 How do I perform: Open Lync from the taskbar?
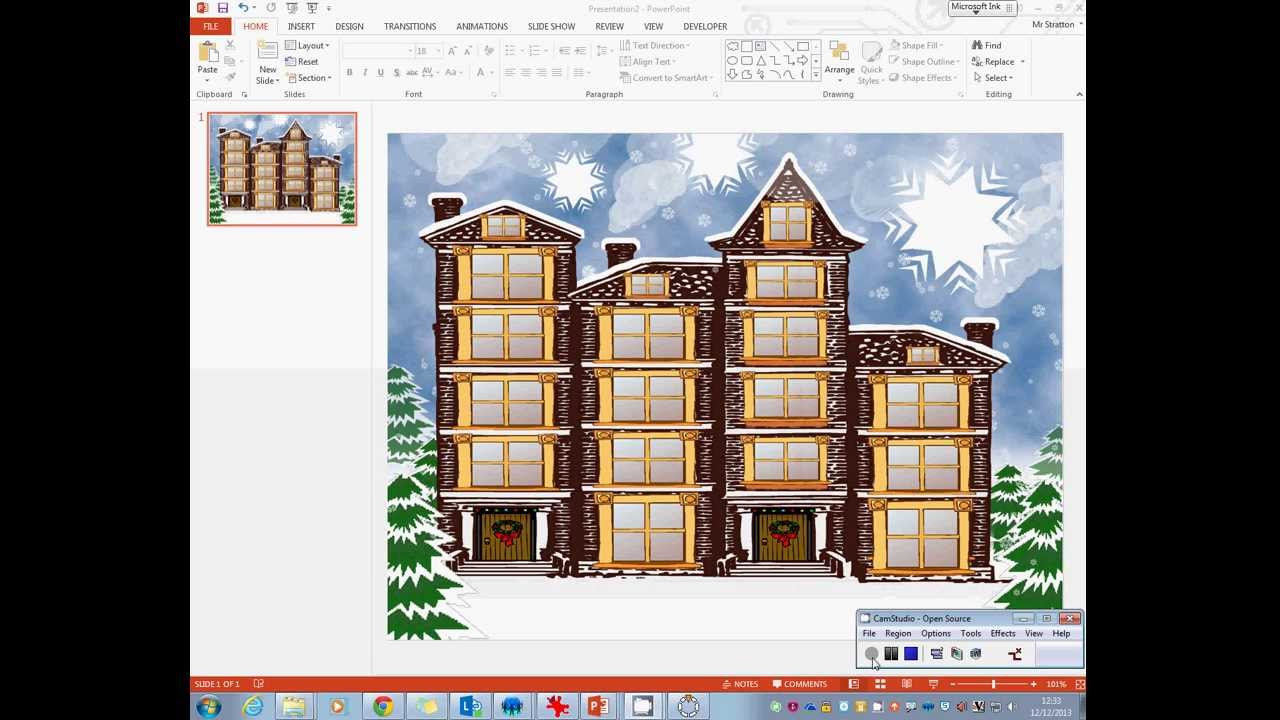click(x=469, y=707)
